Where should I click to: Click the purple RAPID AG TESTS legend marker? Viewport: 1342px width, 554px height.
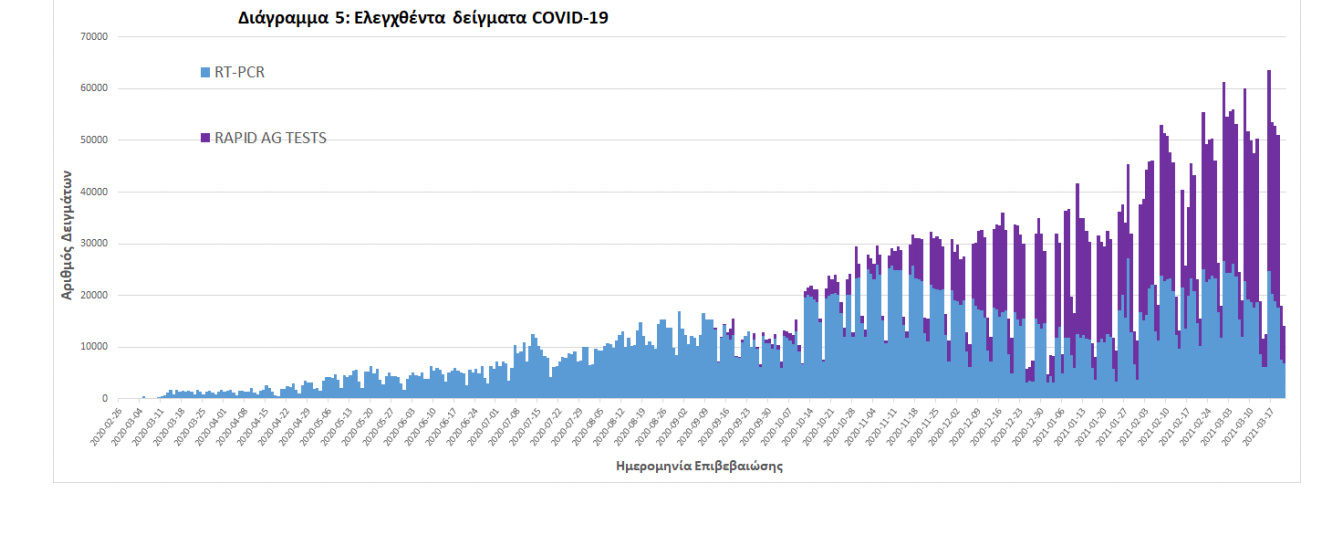pyautogui.click(x=206, y=138)
